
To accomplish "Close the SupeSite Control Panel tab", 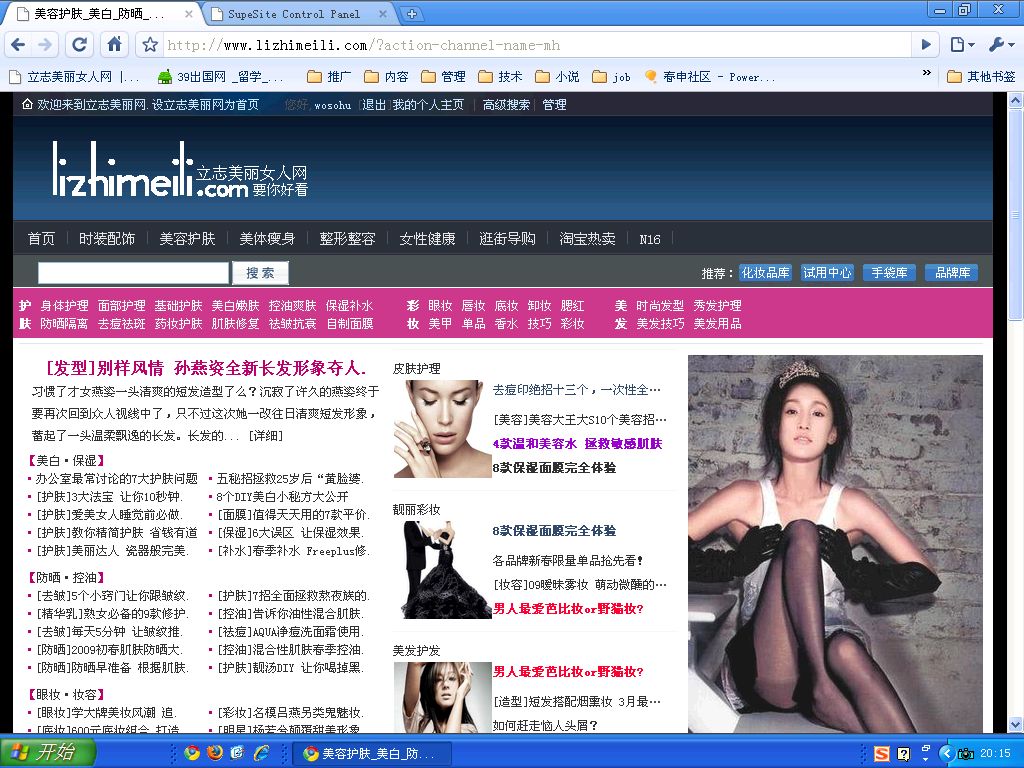I will [383, 14].
